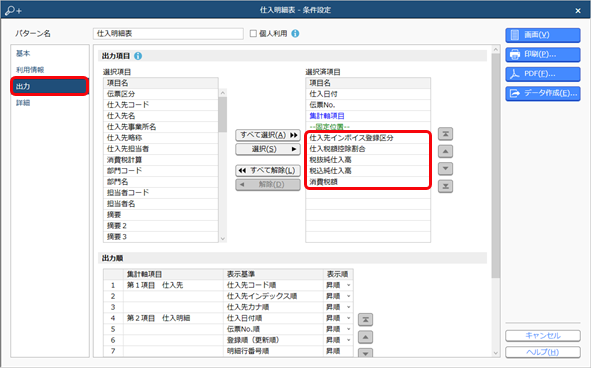Select 摘要 2 in 選択項目 list
Image resolution: width=591 pixels, height=368 pixels.
tap(161, 226)
